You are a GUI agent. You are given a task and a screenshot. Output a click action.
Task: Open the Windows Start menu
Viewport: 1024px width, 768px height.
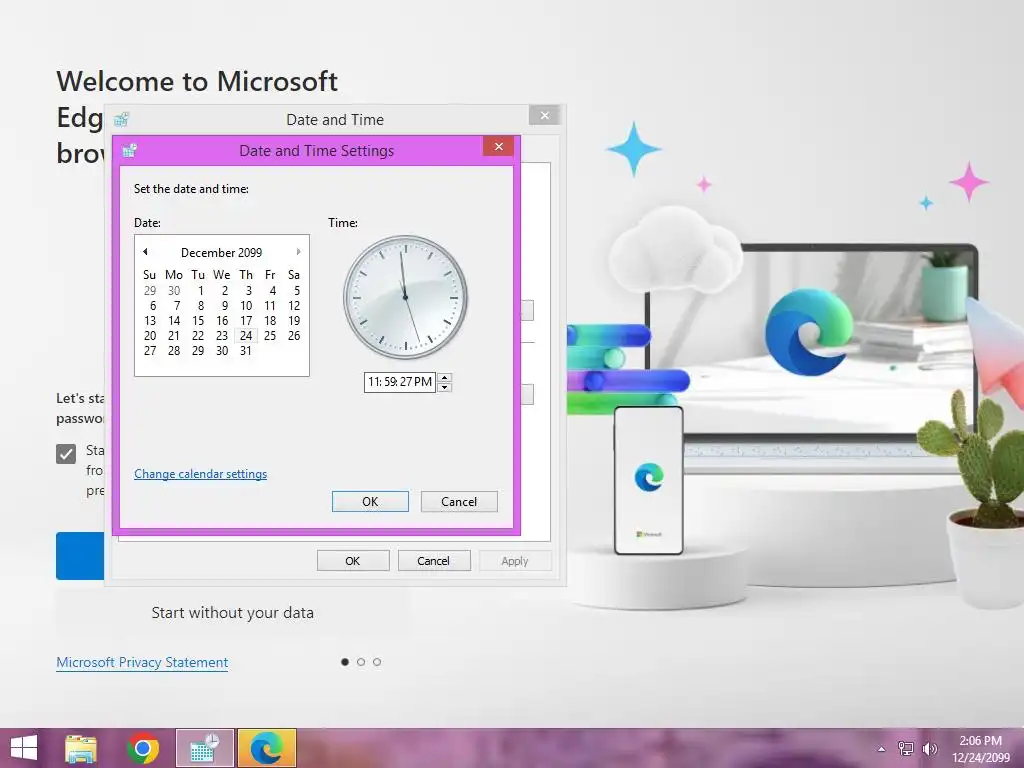point(24,748)
